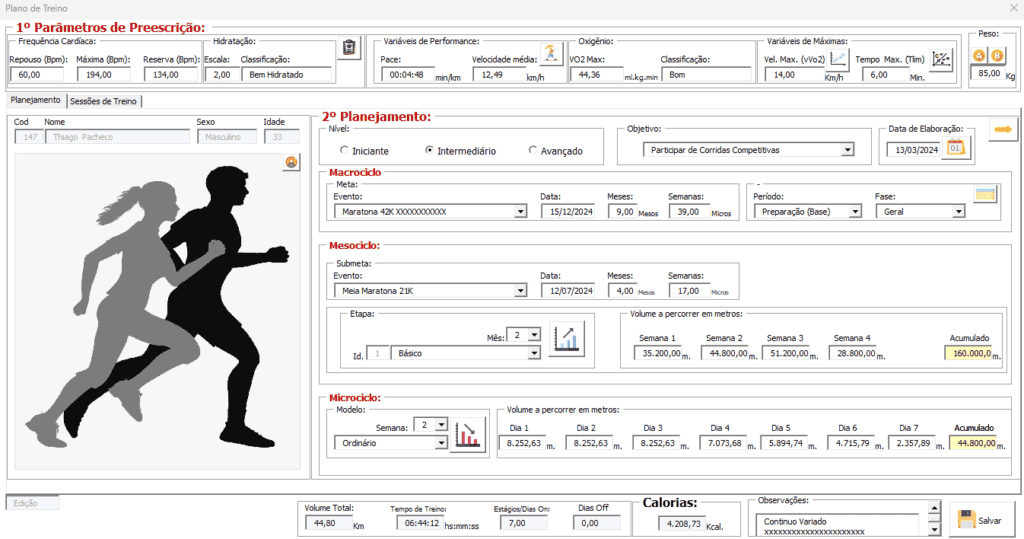Click the Bem Hidratado classification field
The image size is (1024, 539).
pos(287,74)
